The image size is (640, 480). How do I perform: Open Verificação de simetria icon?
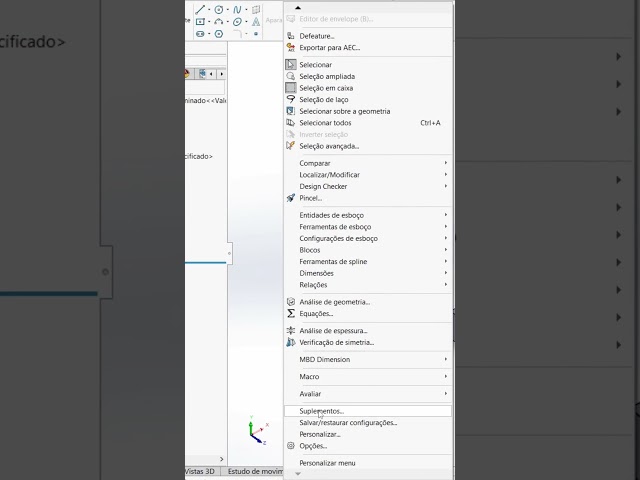coord(291,342)
